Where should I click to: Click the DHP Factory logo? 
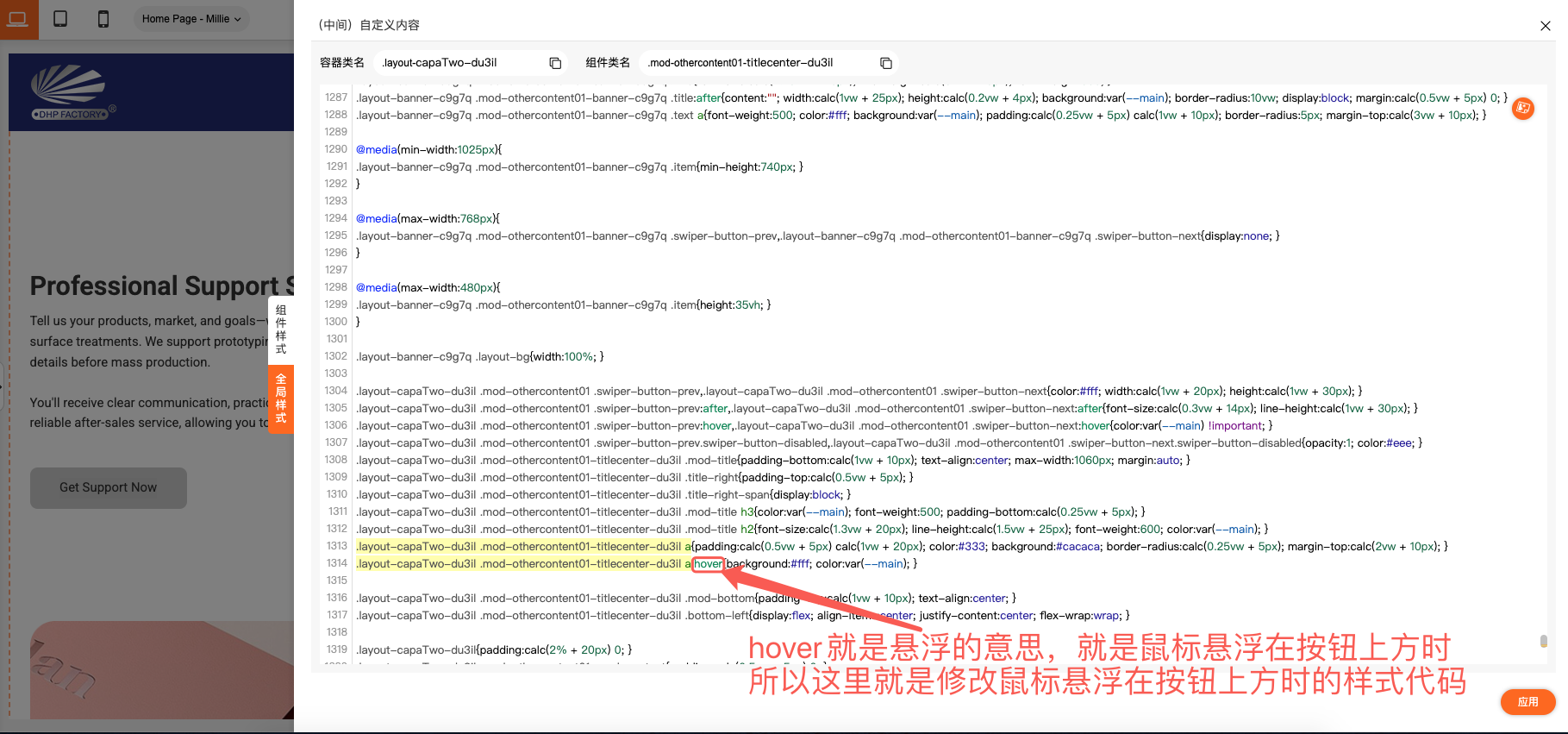(x=71, y=92)
